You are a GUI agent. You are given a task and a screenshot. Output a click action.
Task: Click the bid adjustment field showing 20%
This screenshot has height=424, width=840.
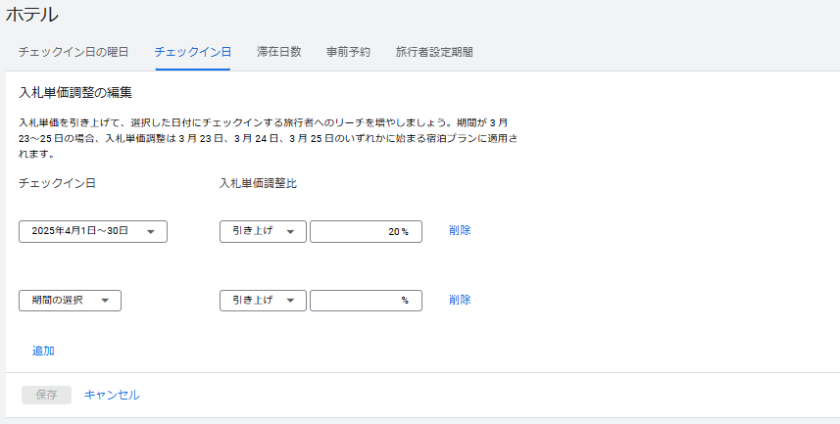click(366, 231)
